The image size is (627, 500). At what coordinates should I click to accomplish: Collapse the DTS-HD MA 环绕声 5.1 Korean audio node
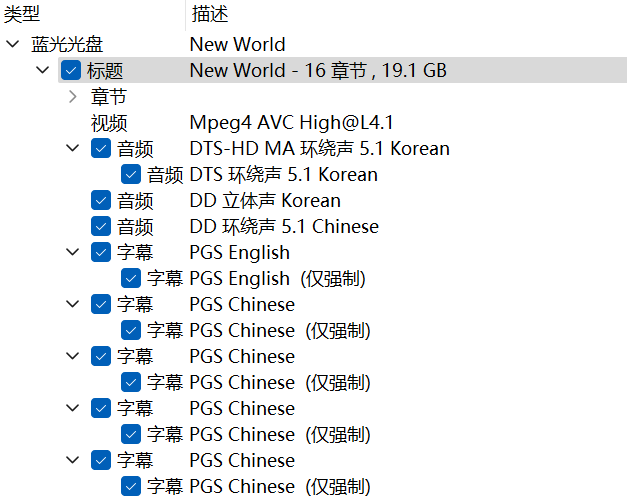tap(72, 148)
